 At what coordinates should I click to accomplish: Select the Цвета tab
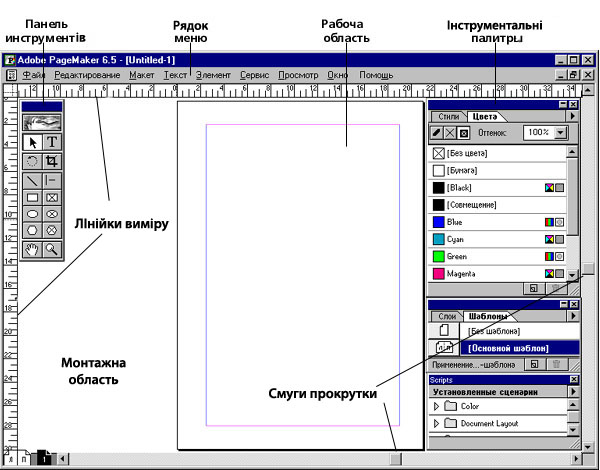[x=484, y=116]
